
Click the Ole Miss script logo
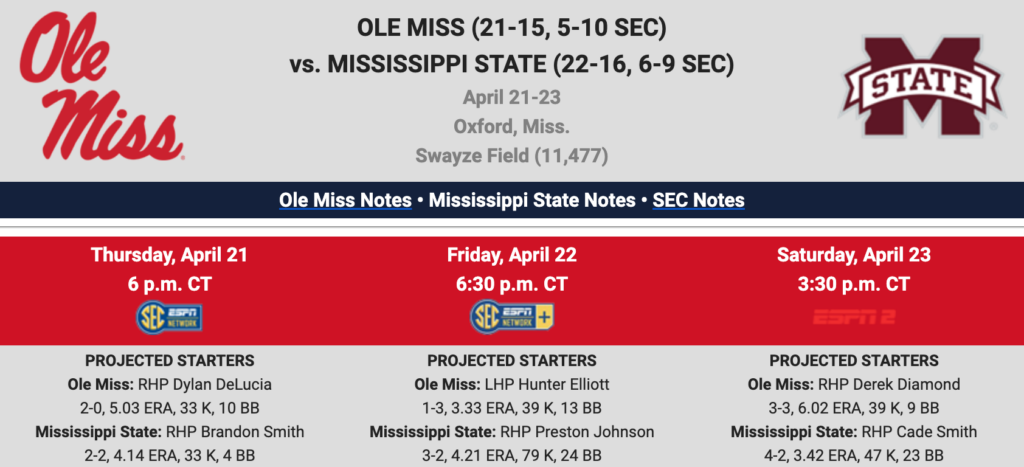click(x=101, y=86)
